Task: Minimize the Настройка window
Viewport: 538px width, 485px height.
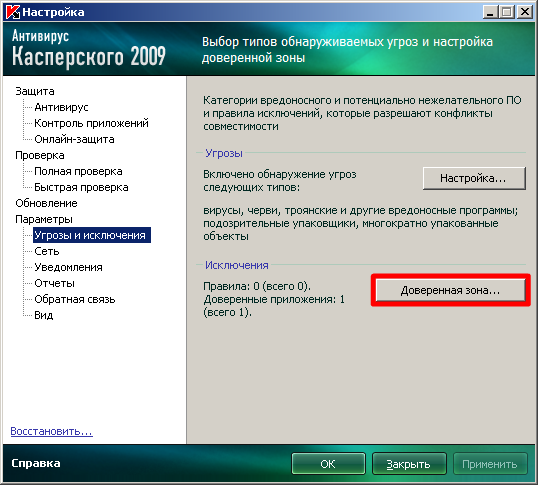Action: pyautogui.click(x=490, y=12)
